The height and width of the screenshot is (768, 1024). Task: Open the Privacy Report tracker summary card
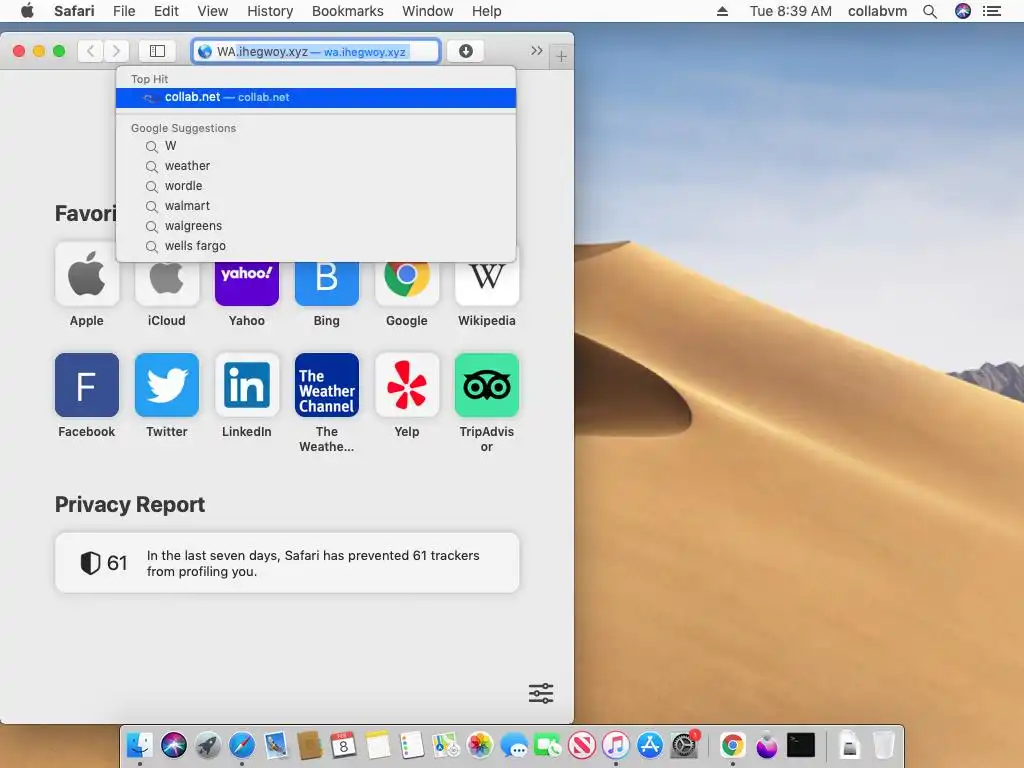pos(287,563)
